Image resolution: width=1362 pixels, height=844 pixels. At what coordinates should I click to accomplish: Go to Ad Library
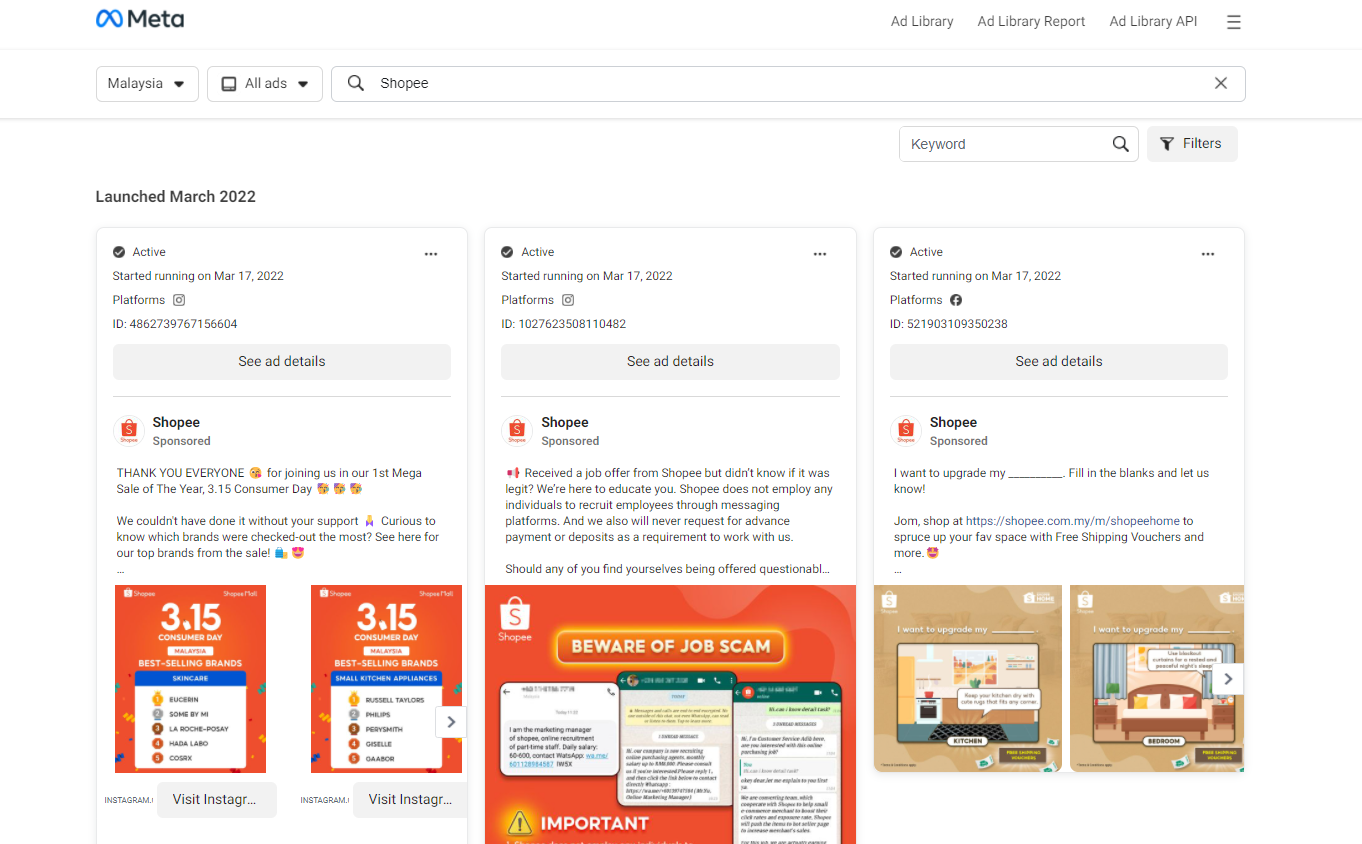(922, 22)
